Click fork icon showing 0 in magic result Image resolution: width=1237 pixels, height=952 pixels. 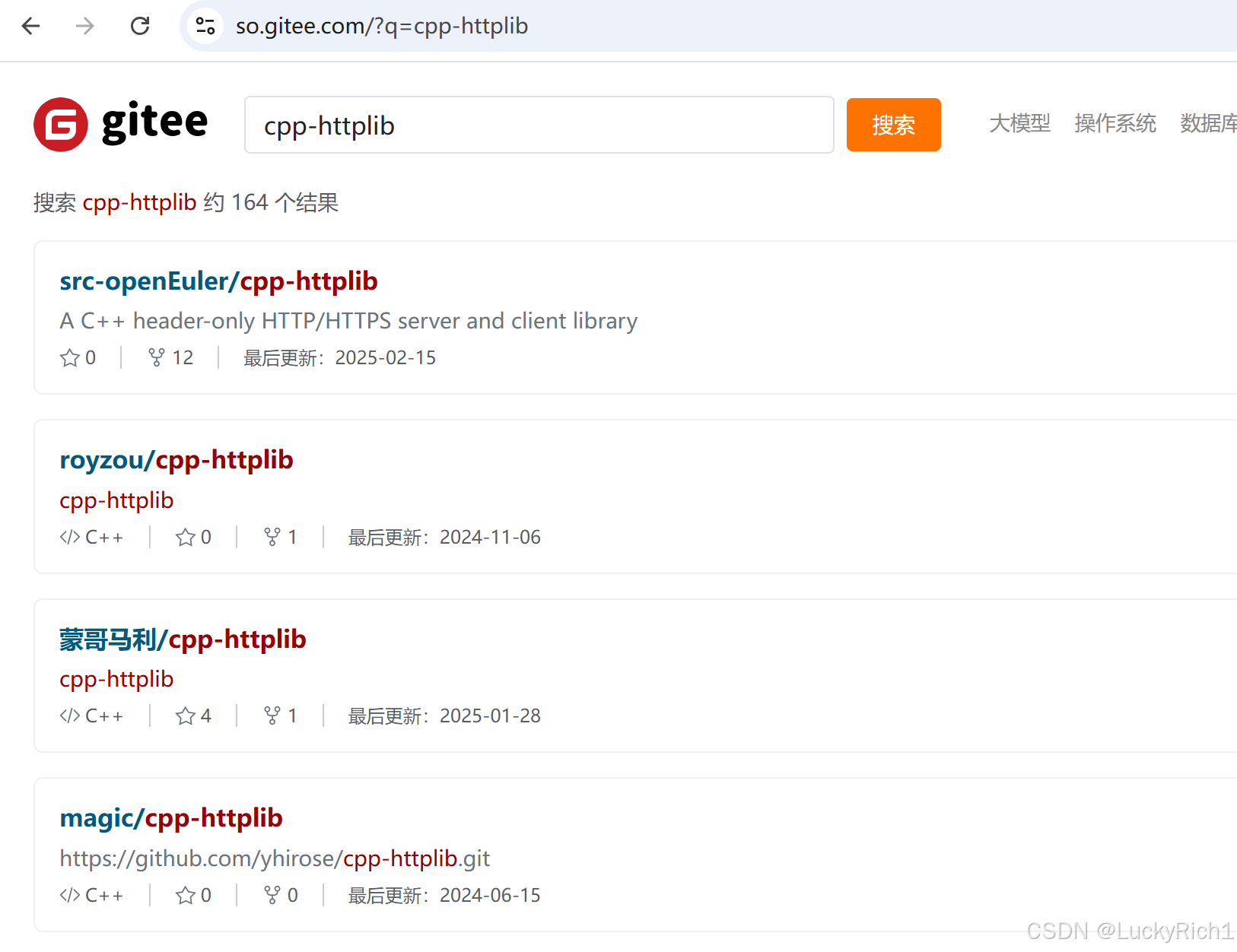[x=272, y=895]
